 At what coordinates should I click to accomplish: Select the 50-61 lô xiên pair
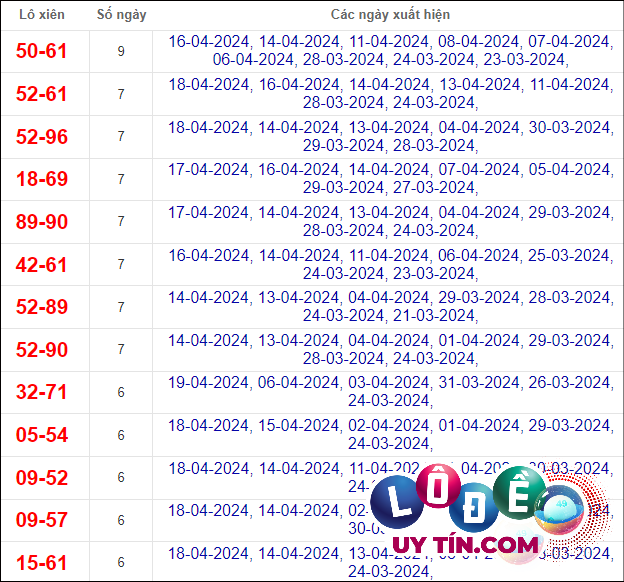(x=41, y=51)
